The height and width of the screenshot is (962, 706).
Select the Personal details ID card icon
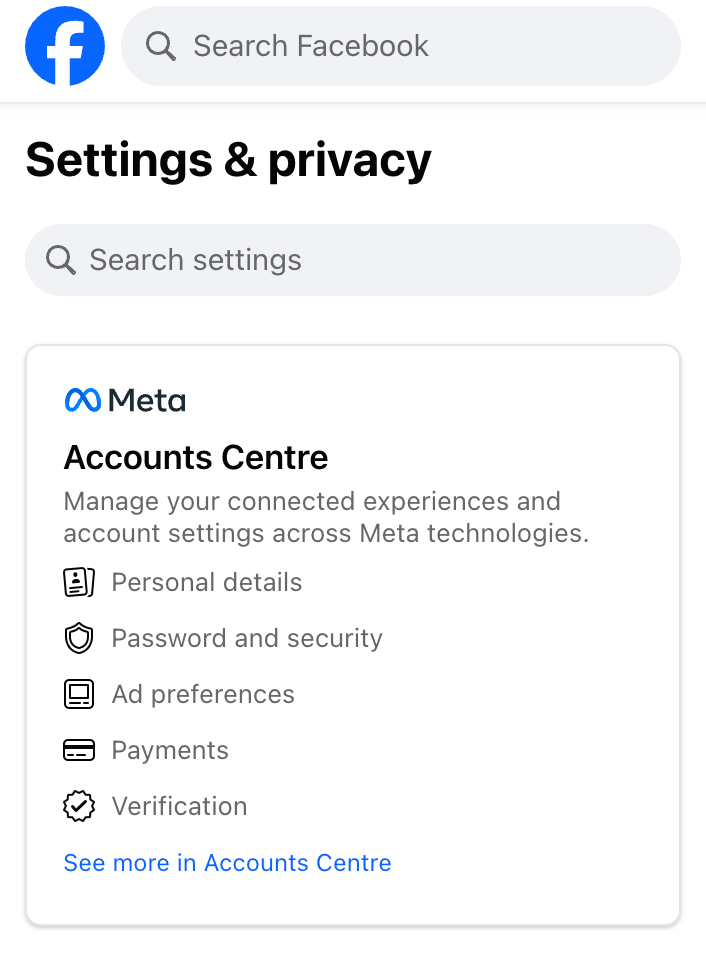78,582
